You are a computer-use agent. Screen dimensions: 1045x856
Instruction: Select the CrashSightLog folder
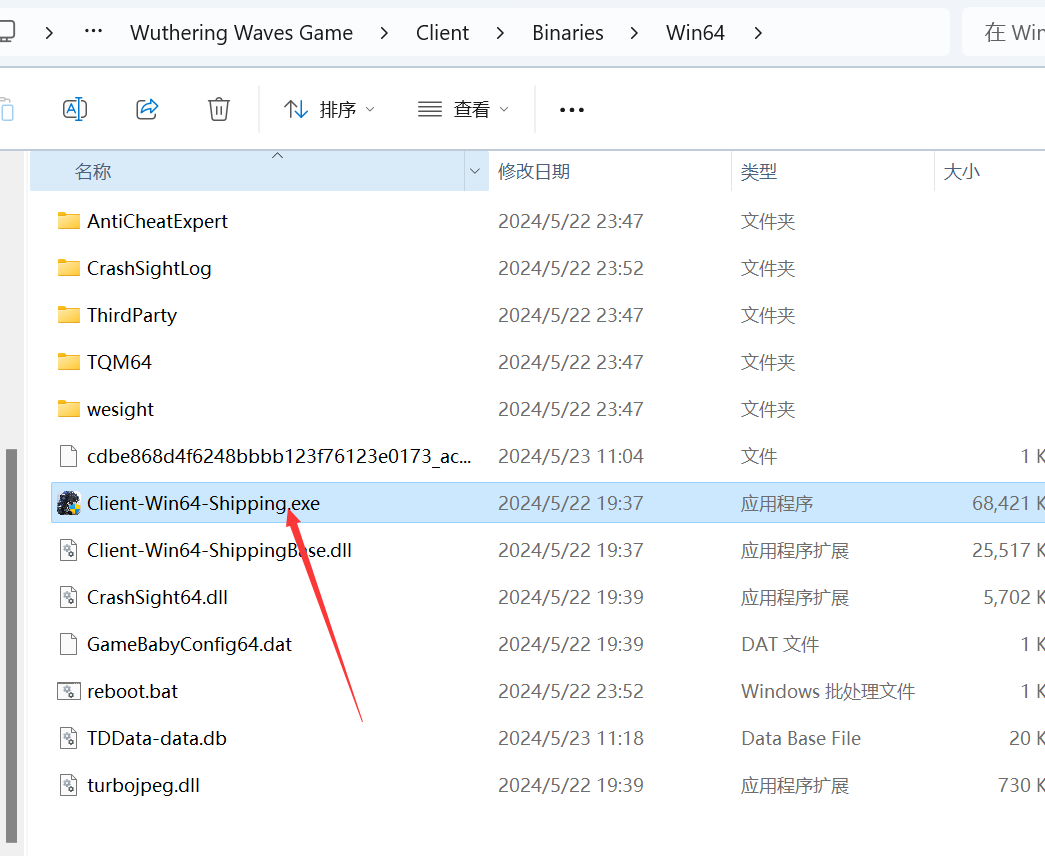click(149, 268)
